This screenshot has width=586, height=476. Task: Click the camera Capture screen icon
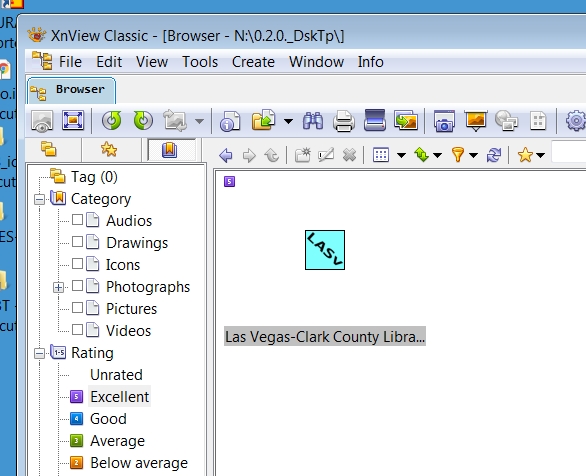click(444, 121)
